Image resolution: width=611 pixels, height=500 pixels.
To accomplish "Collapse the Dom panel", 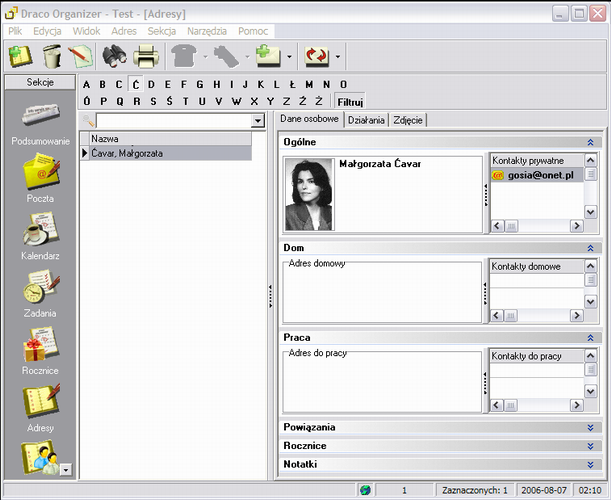I will 590,248.
